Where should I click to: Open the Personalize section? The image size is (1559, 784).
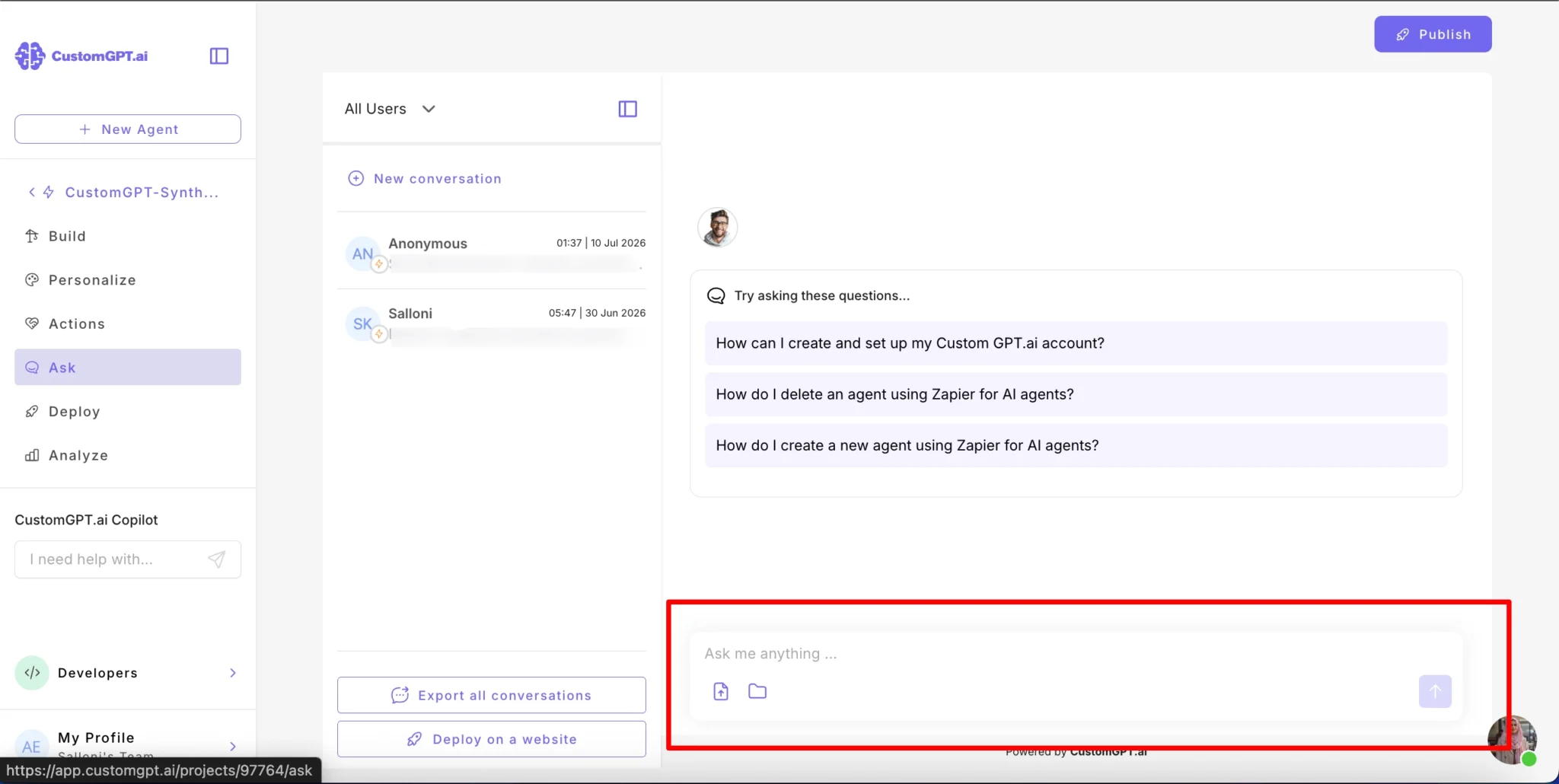pyautogui.click(x=128, y=279)
